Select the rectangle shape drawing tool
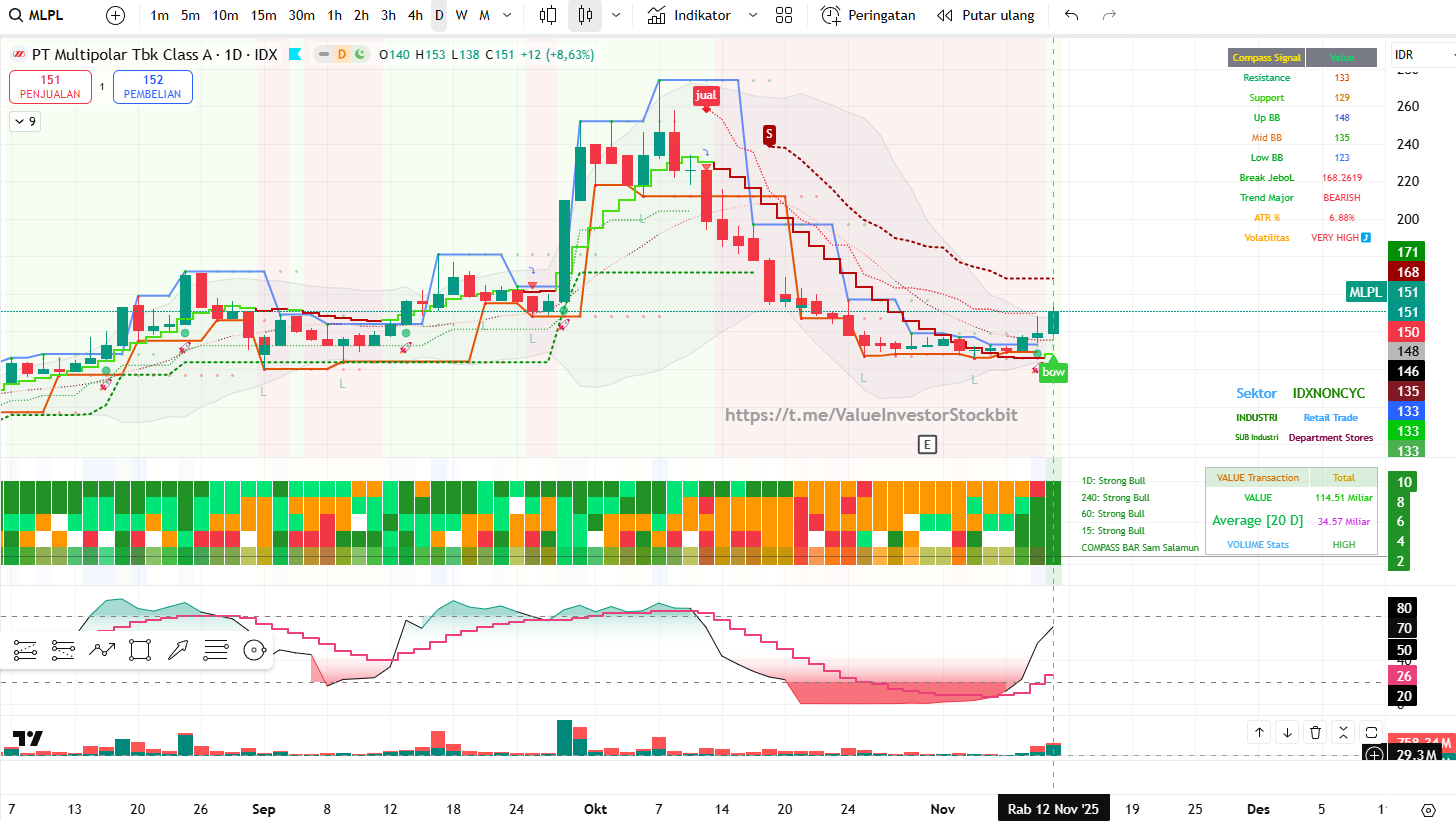Screen dimensions: 1456x821 pos(140,650)
